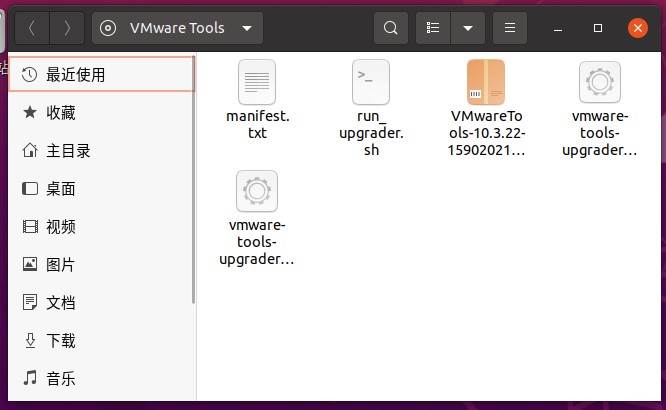Image resolution: width=666 pixels, height=410 pixels.
Task: Toggle the list view button
Action: click(x=432, y=28)
